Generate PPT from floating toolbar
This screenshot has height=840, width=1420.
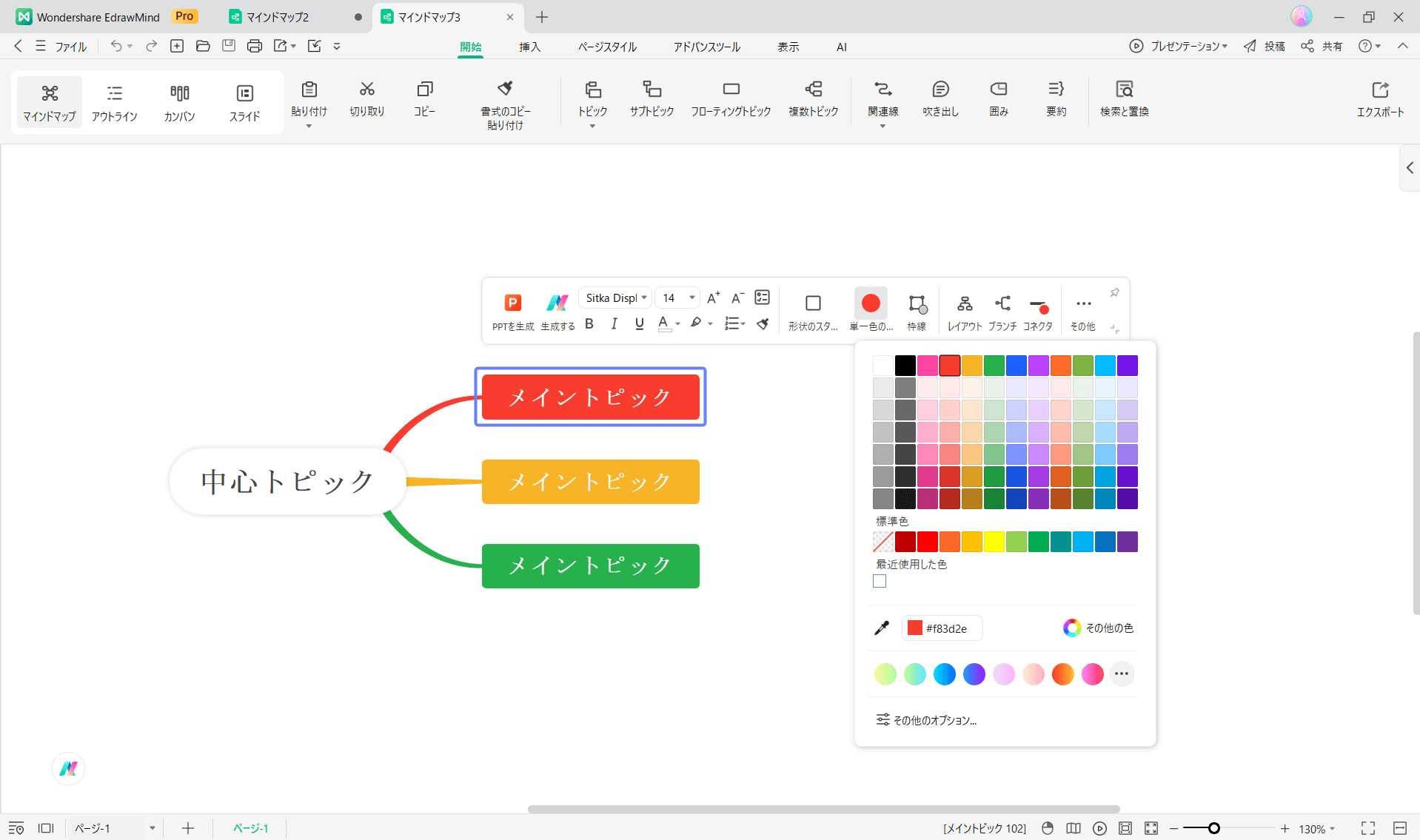tap(512, 311)
